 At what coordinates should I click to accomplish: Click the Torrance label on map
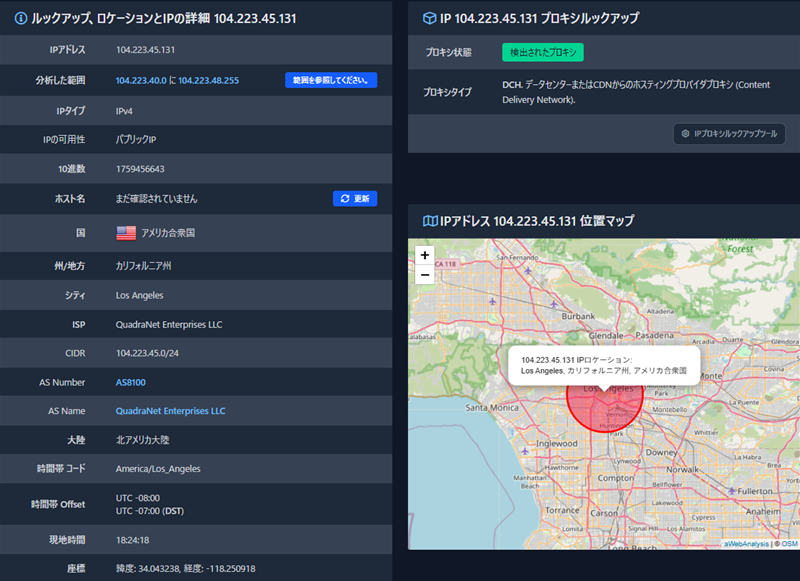[x=562, y=510]
